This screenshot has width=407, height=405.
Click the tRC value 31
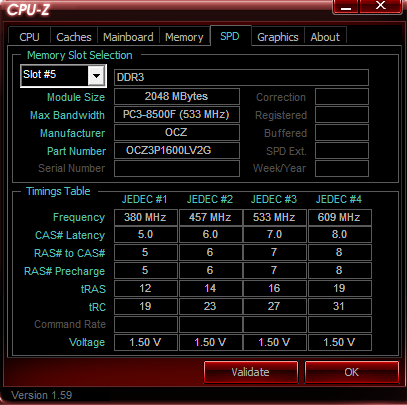pos(340,306)
